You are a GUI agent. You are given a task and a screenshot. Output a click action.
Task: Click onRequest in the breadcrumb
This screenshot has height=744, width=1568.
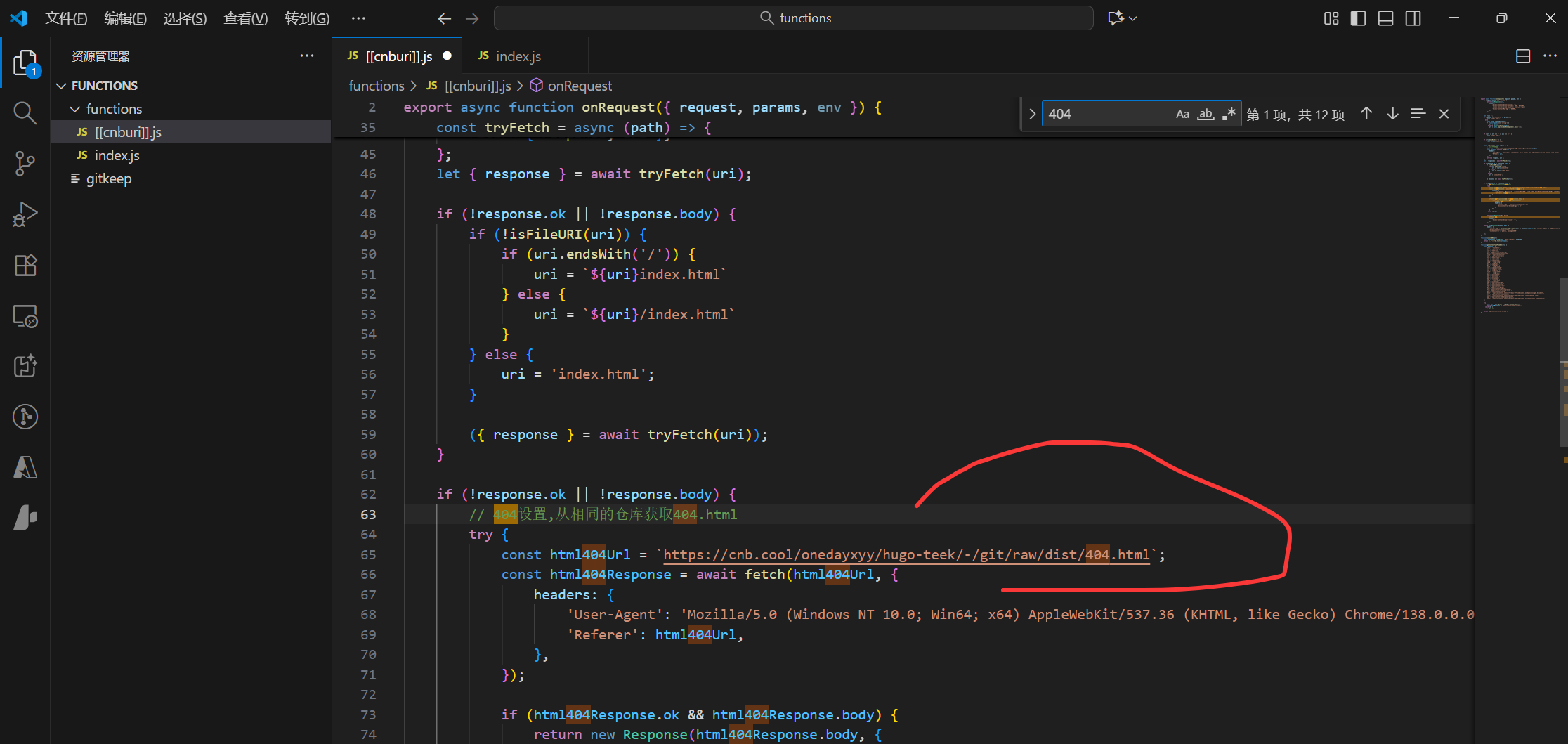point(580,86)
